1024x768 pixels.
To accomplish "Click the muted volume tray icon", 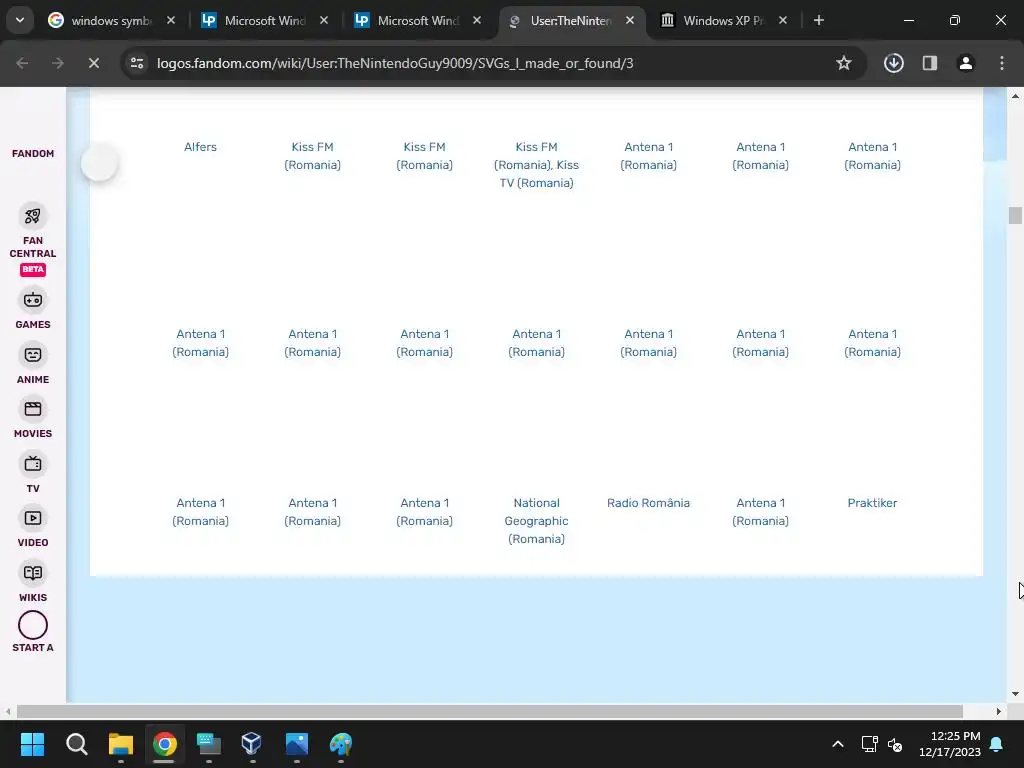I will 895,744.
